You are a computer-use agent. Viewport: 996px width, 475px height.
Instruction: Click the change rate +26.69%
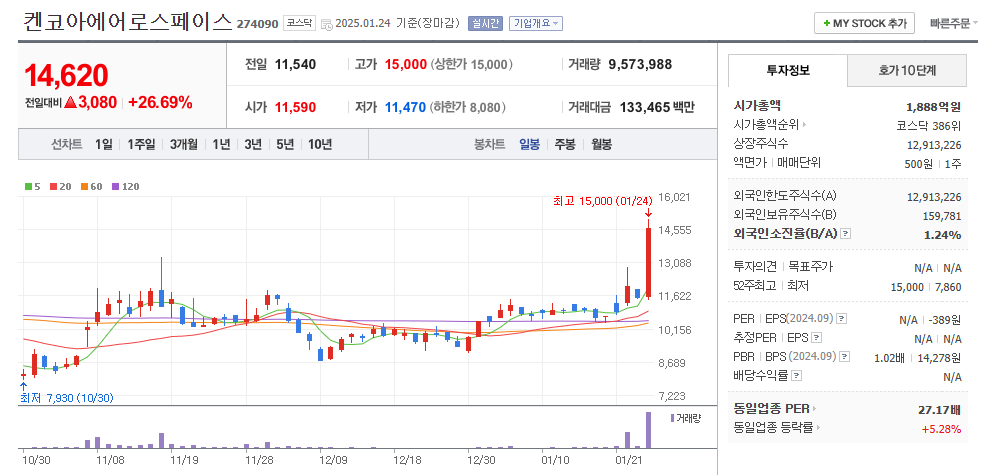click(160, 102)
